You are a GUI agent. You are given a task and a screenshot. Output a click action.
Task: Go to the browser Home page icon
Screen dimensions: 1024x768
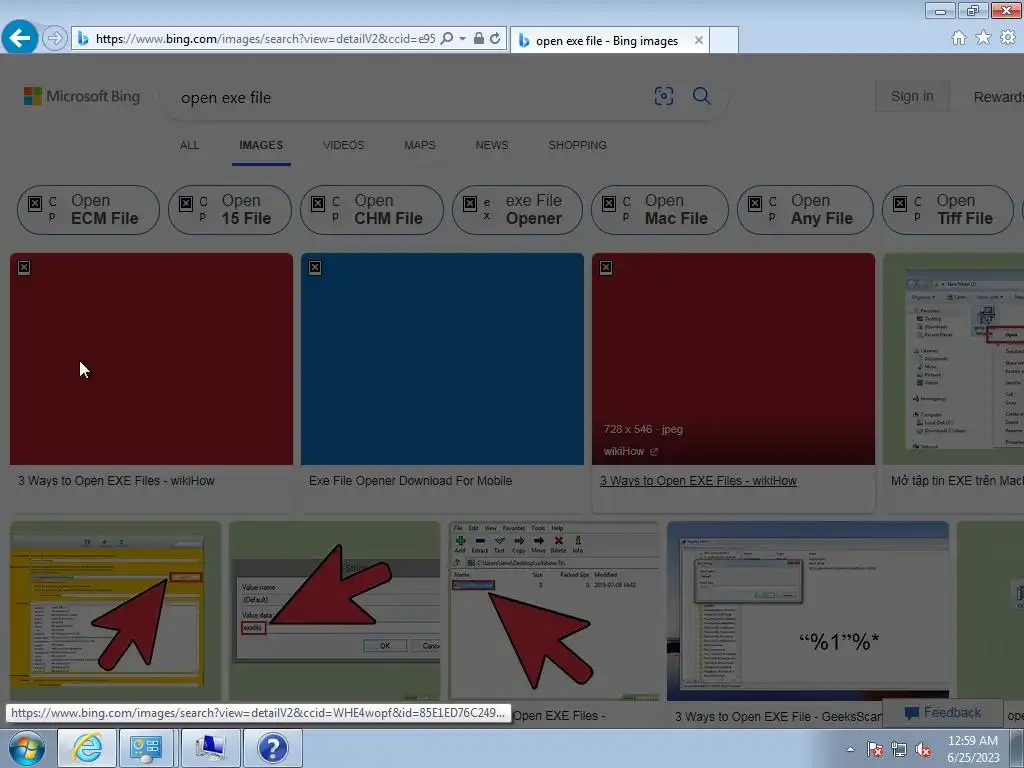tap(959, 38)
